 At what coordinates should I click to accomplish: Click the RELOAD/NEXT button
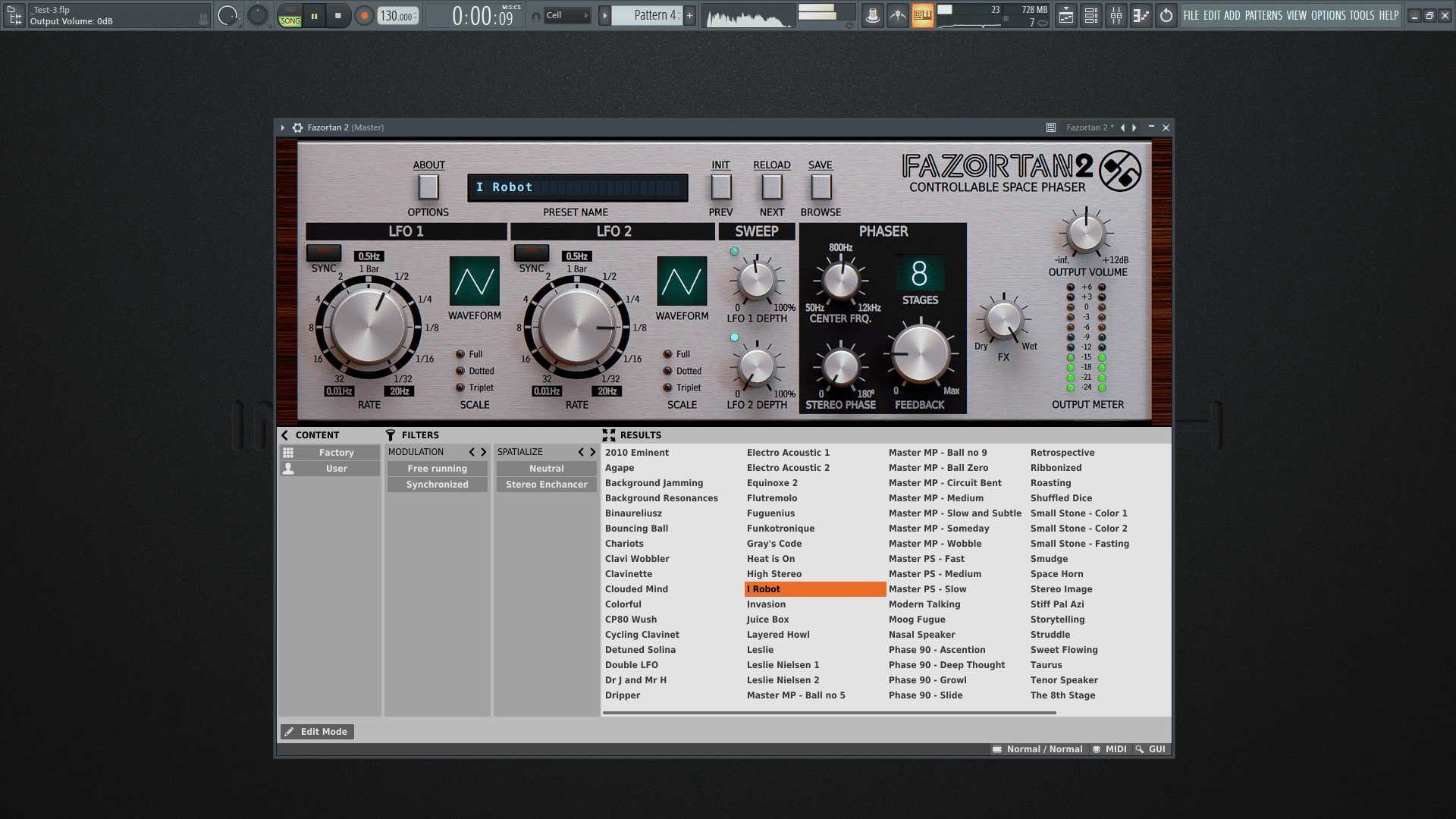[772, 187]
